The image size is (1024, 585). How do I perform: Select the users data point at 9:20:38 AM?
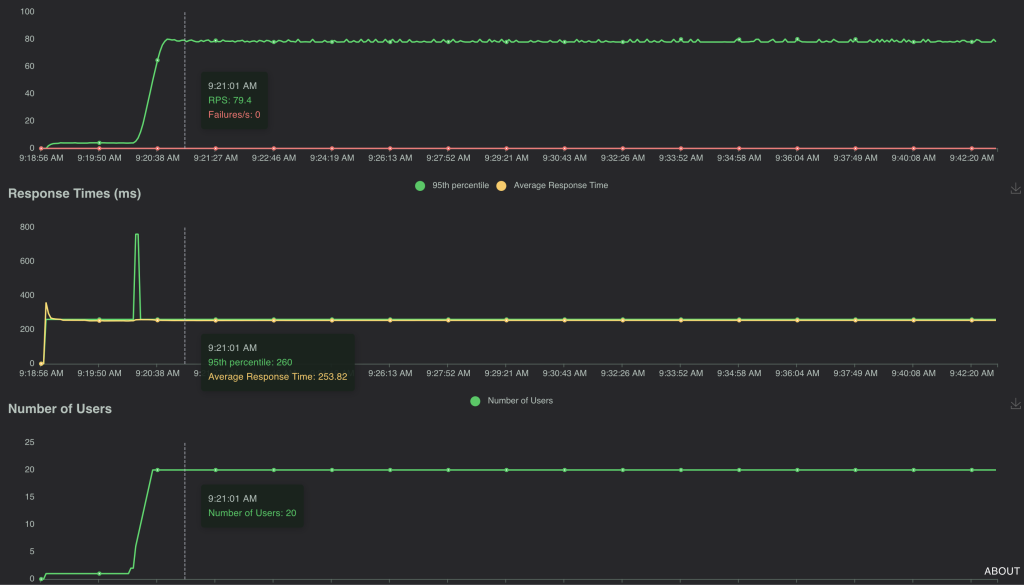coord(157,470)
